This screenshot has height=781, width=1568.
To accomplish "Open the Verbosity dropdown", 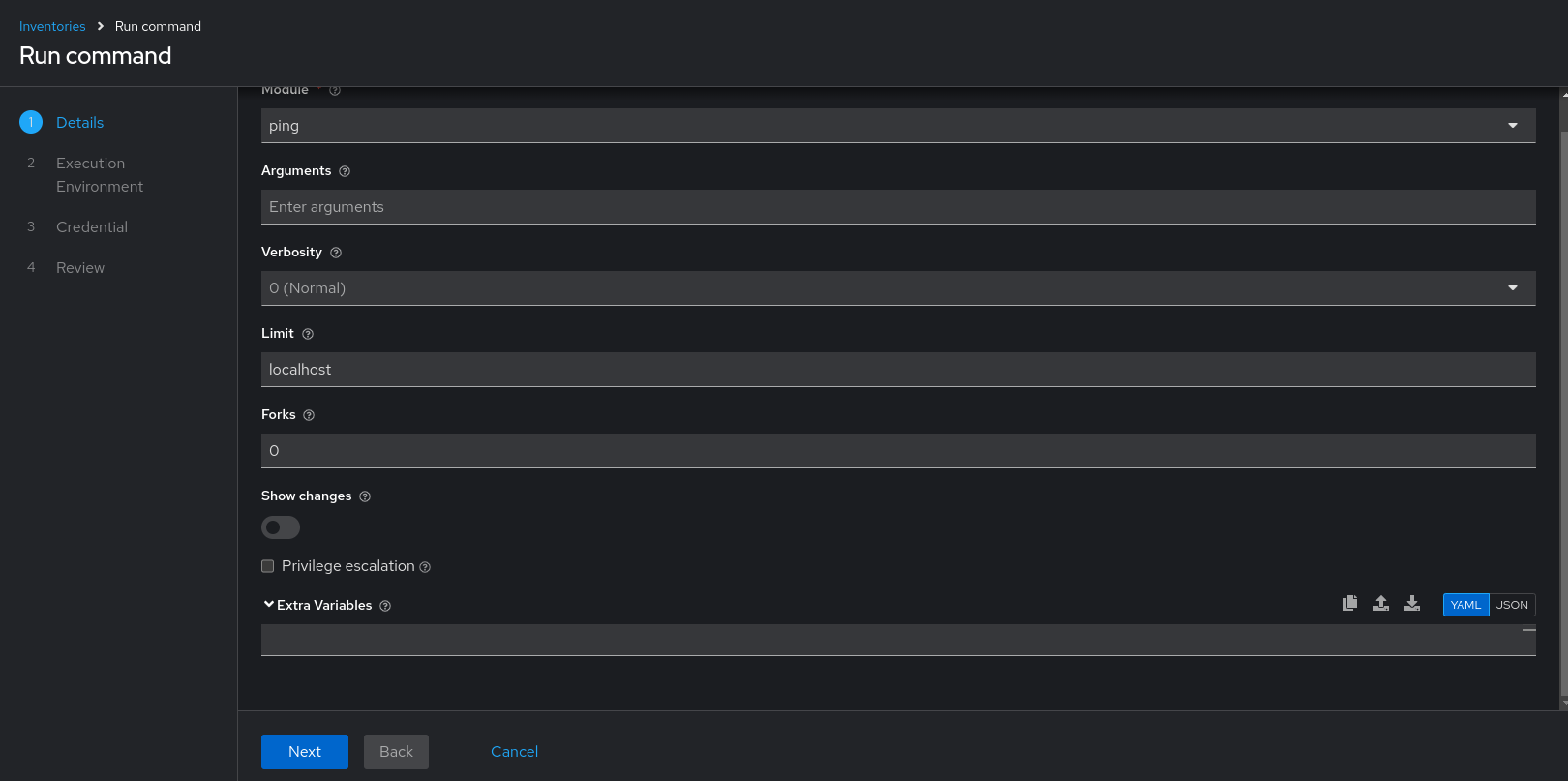I will pos(897,288).
